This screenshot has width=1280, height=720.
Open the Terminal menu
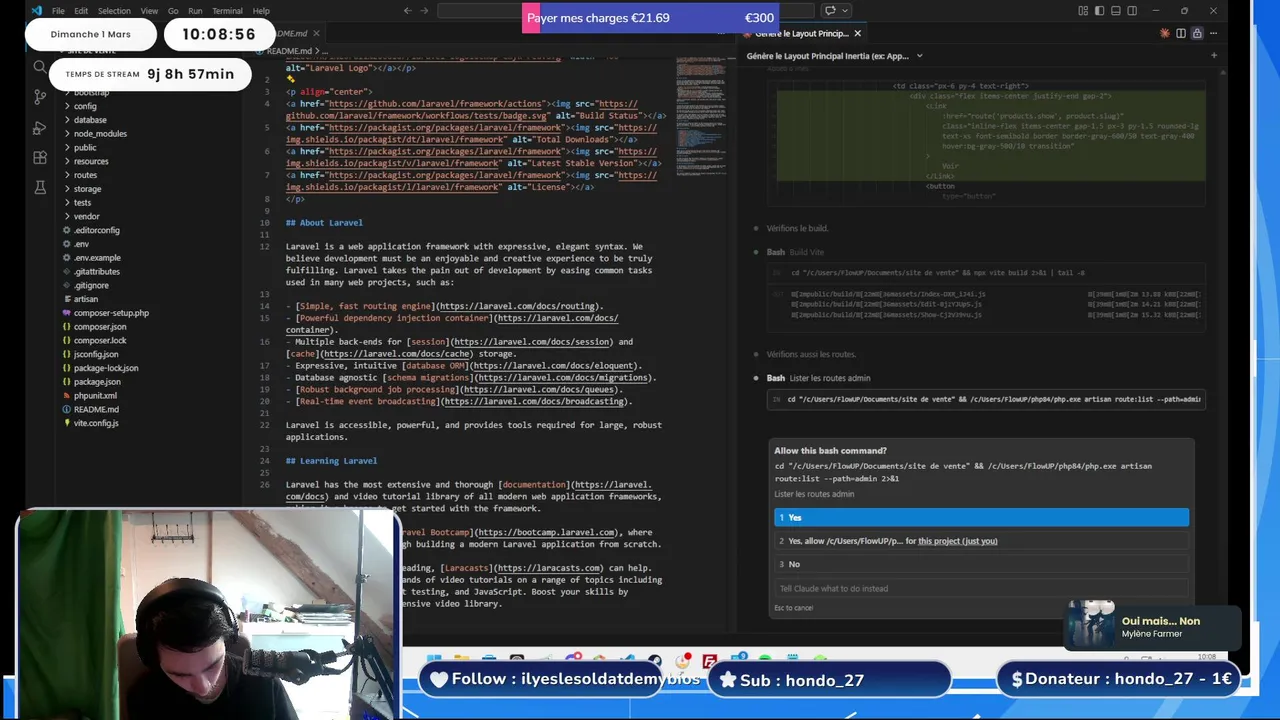(x=227, y=10)
